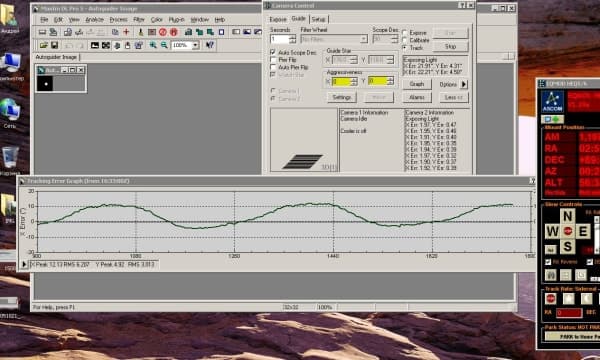Switch to the Setup tab in Camera Control
The width and height of the screenshot is (600, 360).
click(x=318, y=19)
